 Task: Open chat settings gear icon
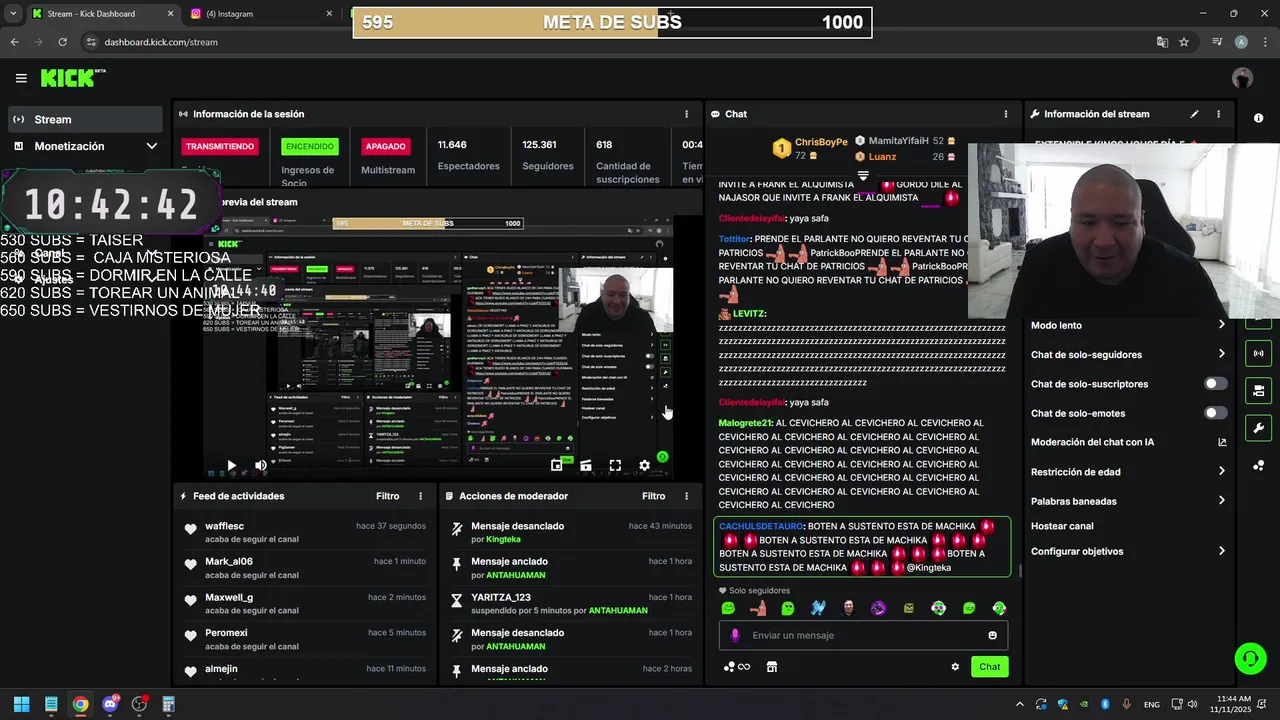[955, 667]
